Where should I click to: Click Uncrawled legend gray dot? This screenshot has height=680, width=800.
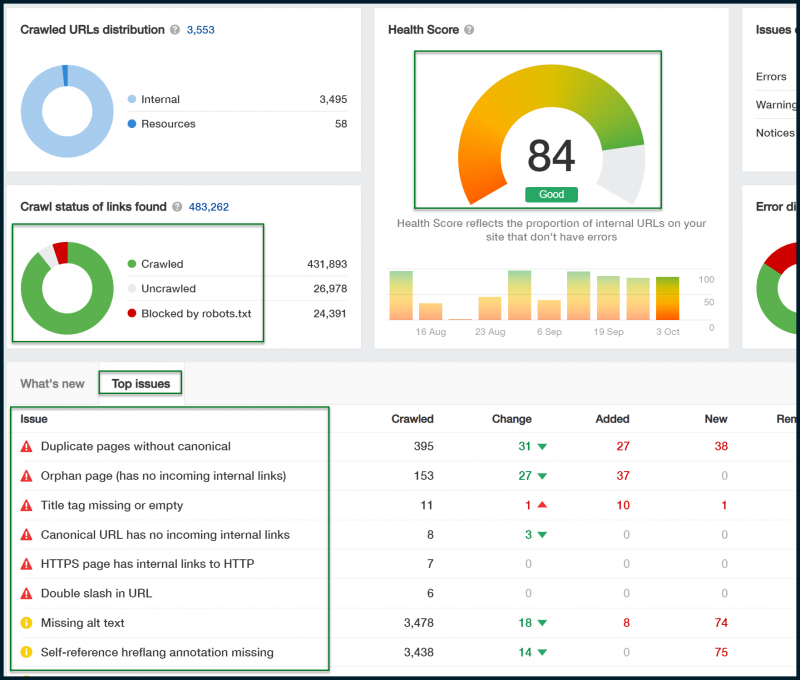point(132,288)
